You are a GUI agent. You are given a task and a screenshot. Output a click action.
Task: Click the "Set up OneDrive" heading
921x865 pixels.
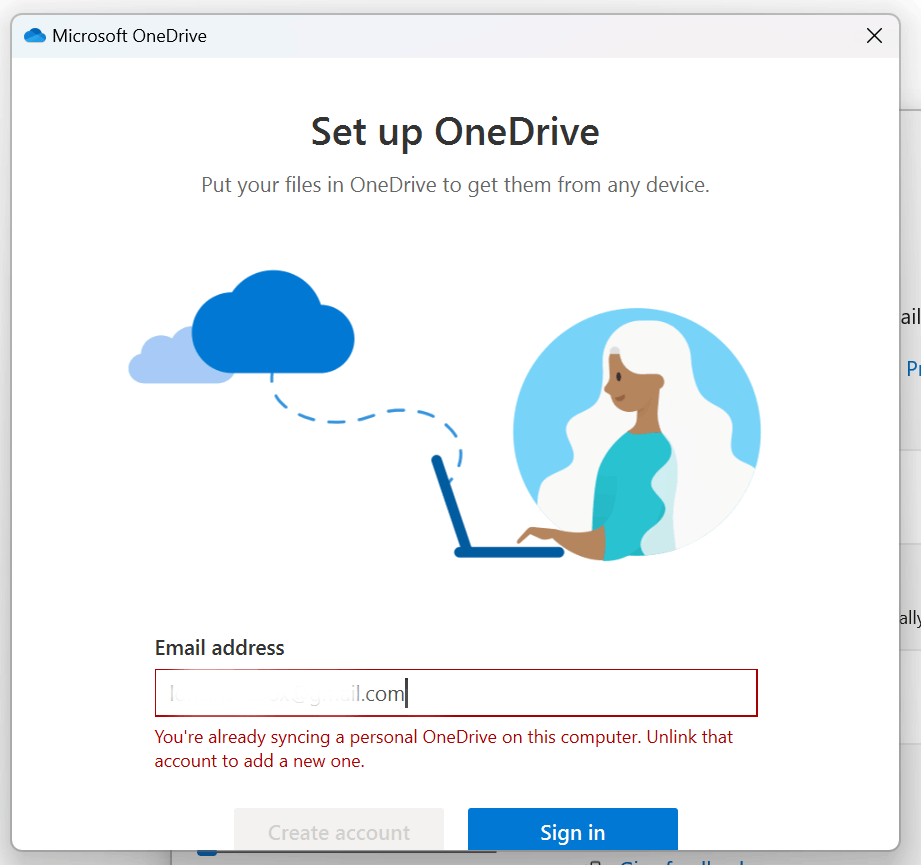coord(455,132)
